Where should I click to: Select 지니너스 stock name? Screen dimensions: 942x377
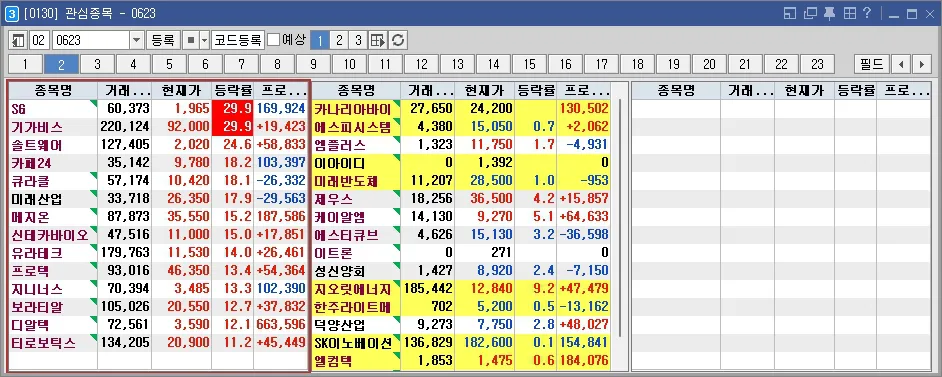pyautogui.click(x=36, y=289)
